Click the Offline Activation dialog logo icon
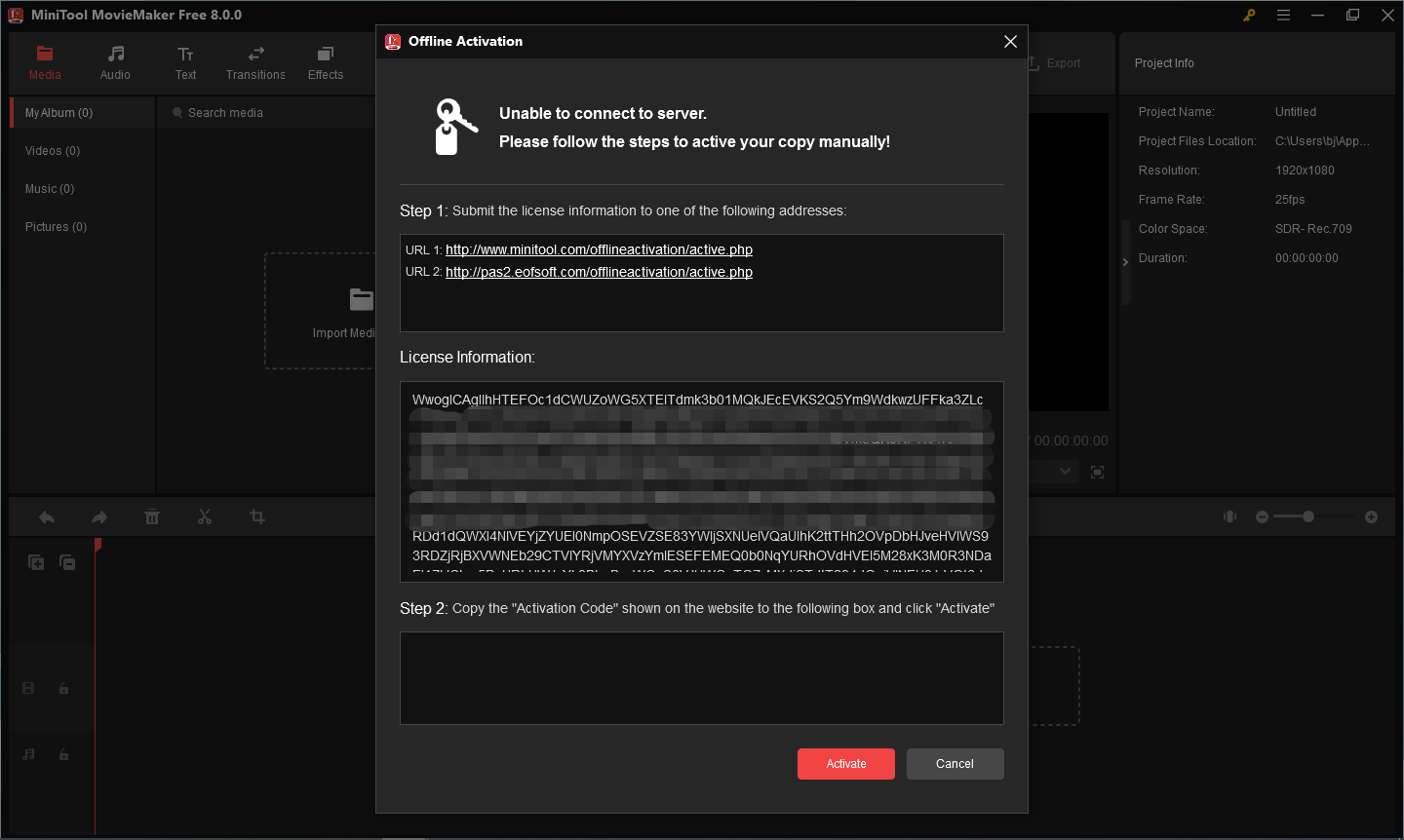 point(393,41)
